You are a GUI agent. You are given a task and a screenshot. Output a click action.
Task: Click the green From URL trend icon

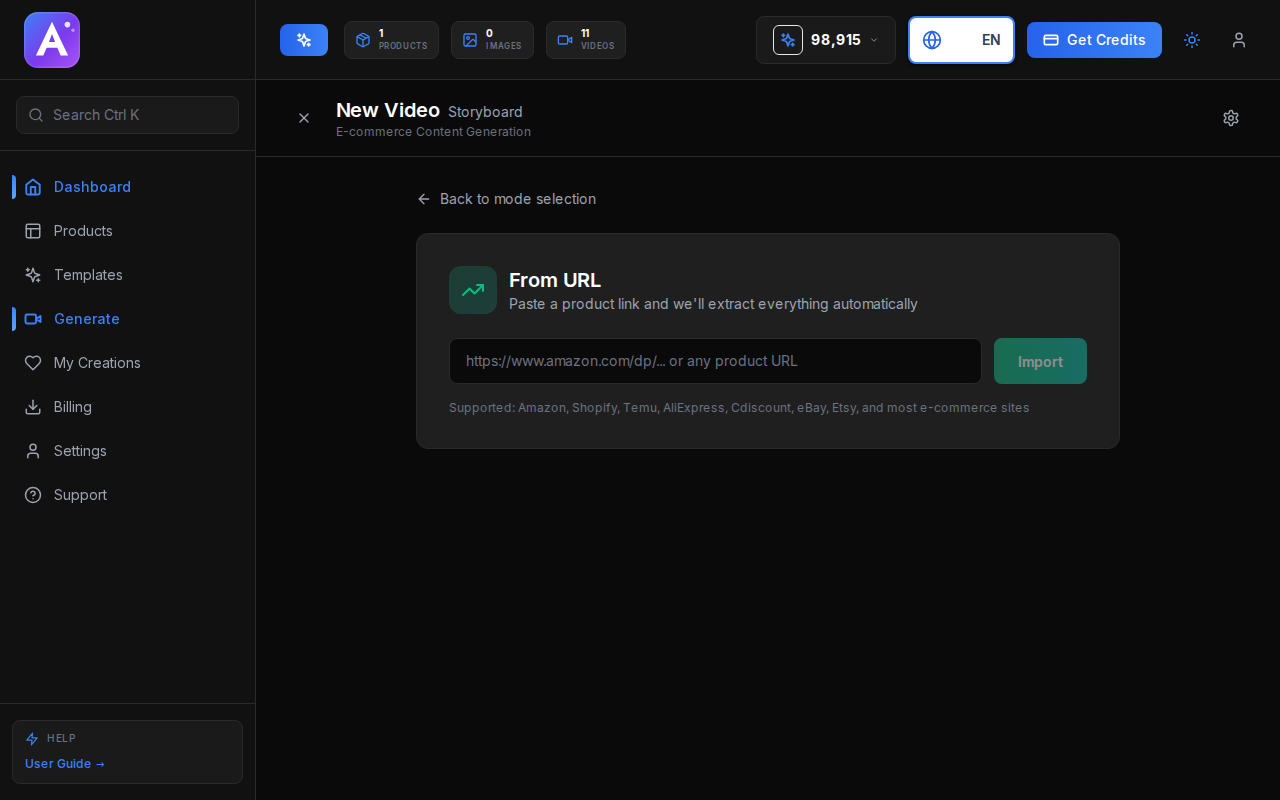click(x=472, y=290)
